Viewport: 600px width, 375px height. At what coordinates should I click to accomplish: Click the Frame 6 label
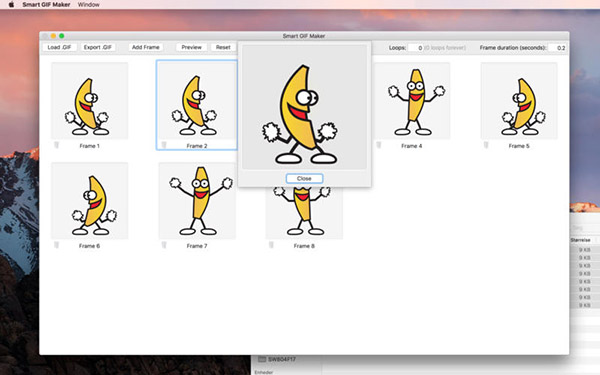click(x=90, y=246)
